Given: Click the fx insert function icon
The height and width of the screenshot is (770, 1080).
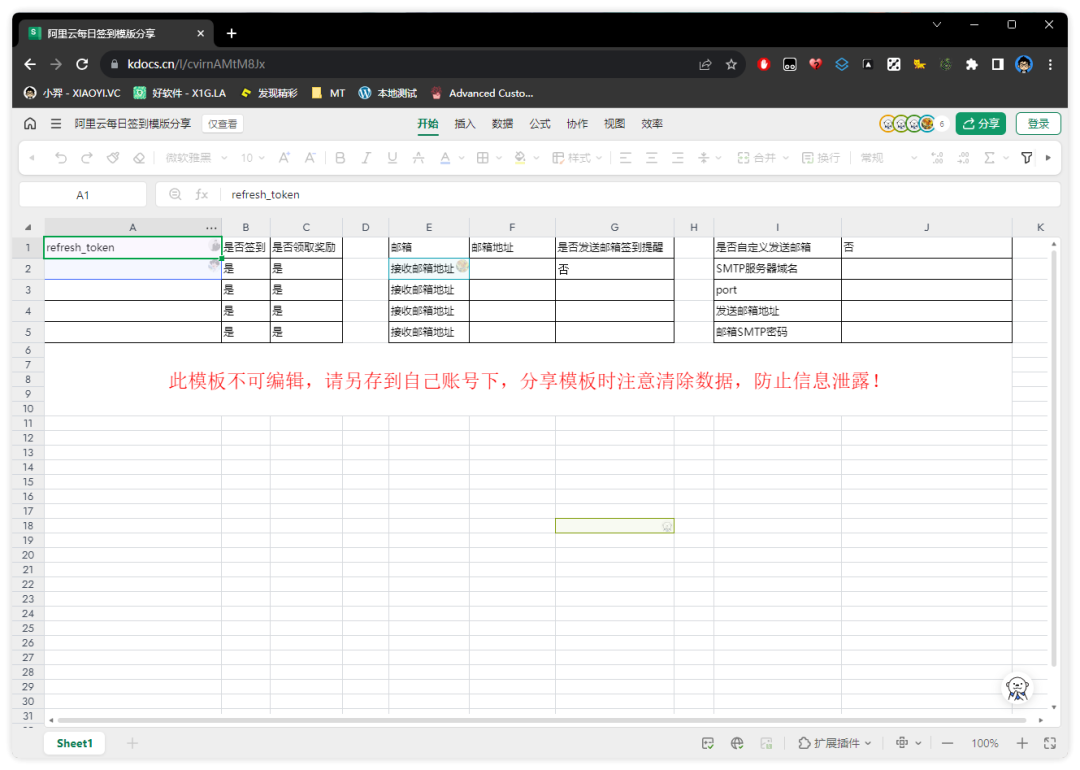Looking at the screenshot, I should click(201, 195).
